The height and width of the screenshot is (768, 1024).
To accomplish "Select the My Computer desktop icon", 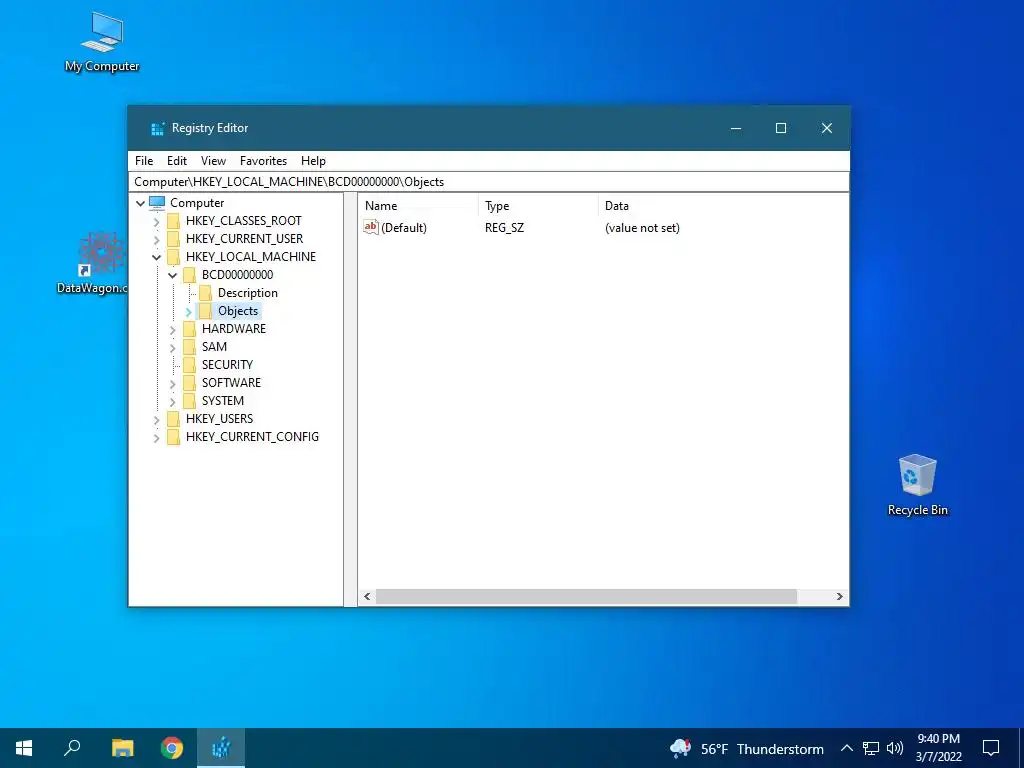I will [102, 42].
